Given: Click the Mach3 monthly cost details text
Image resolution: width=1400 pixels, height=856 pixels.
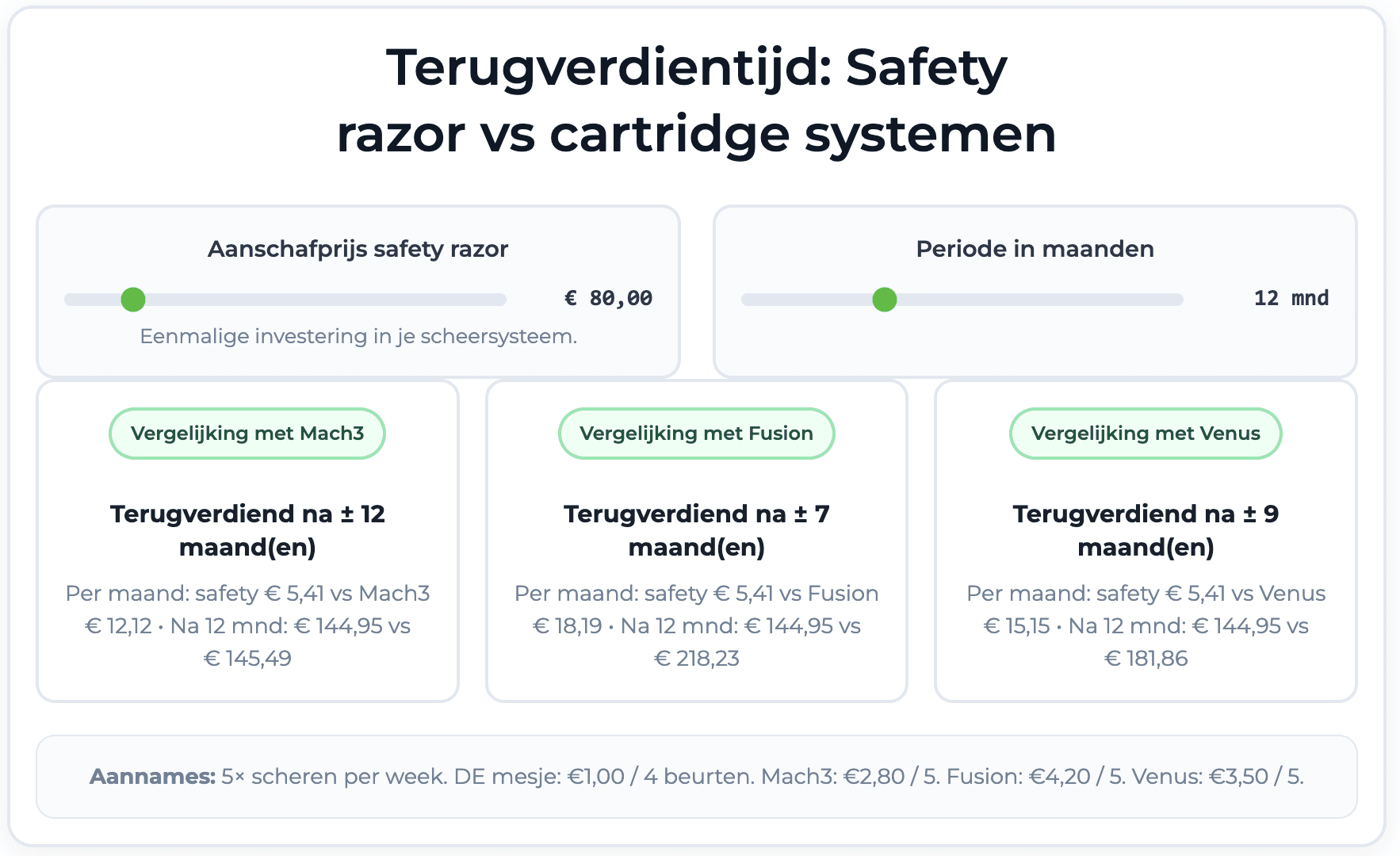Looking at the screenshot, I should pyautogui.click(x=247, y=625).
